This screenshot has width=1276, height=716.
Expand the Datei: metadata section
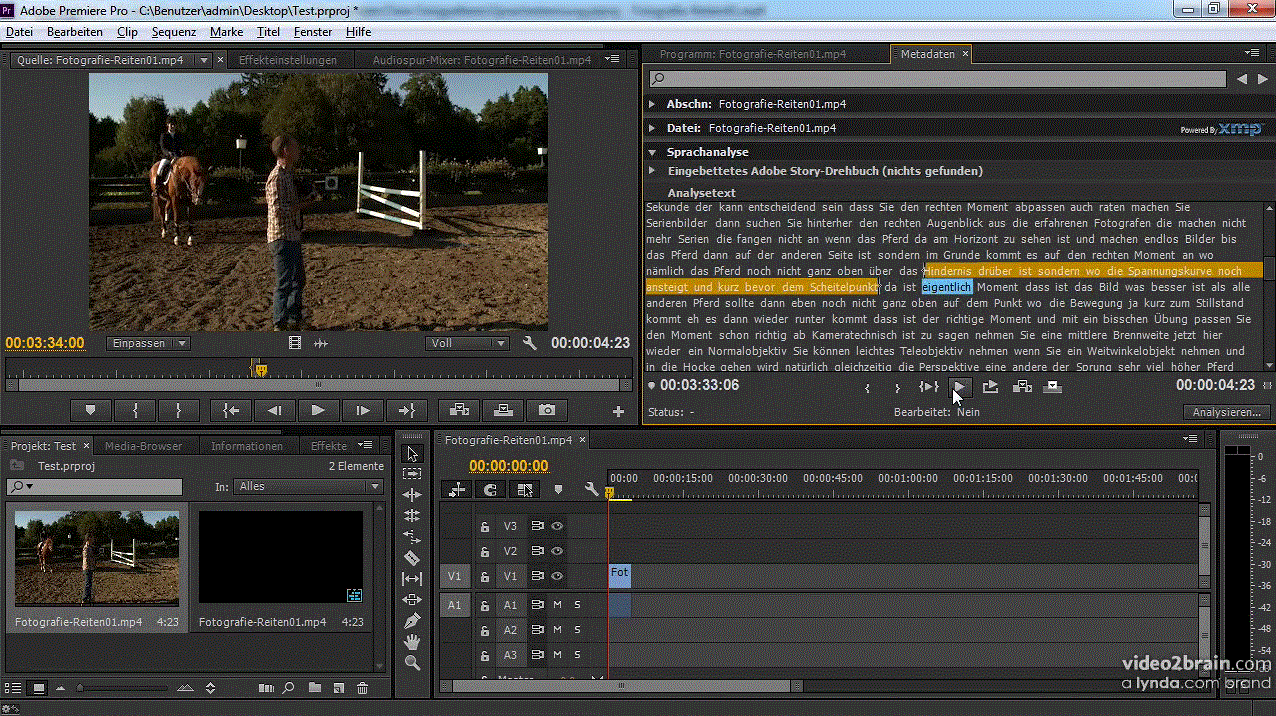click(652, 128)
